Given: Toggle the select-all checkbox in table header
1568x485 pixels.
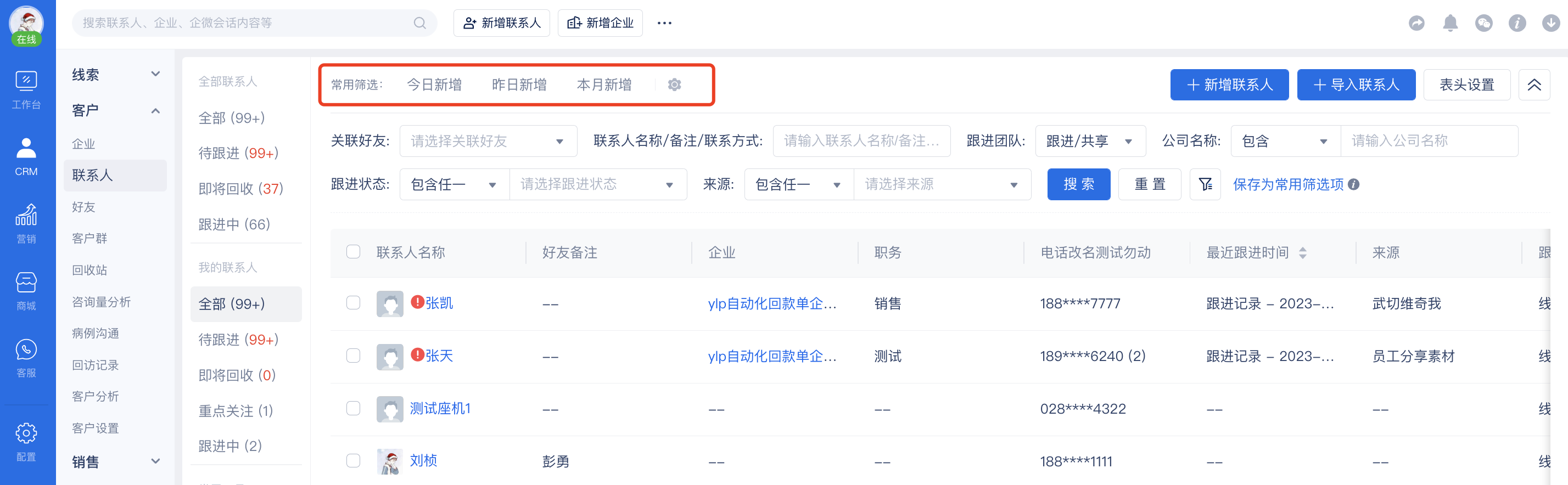Looking at the screenshot, I should click(353, 252).
